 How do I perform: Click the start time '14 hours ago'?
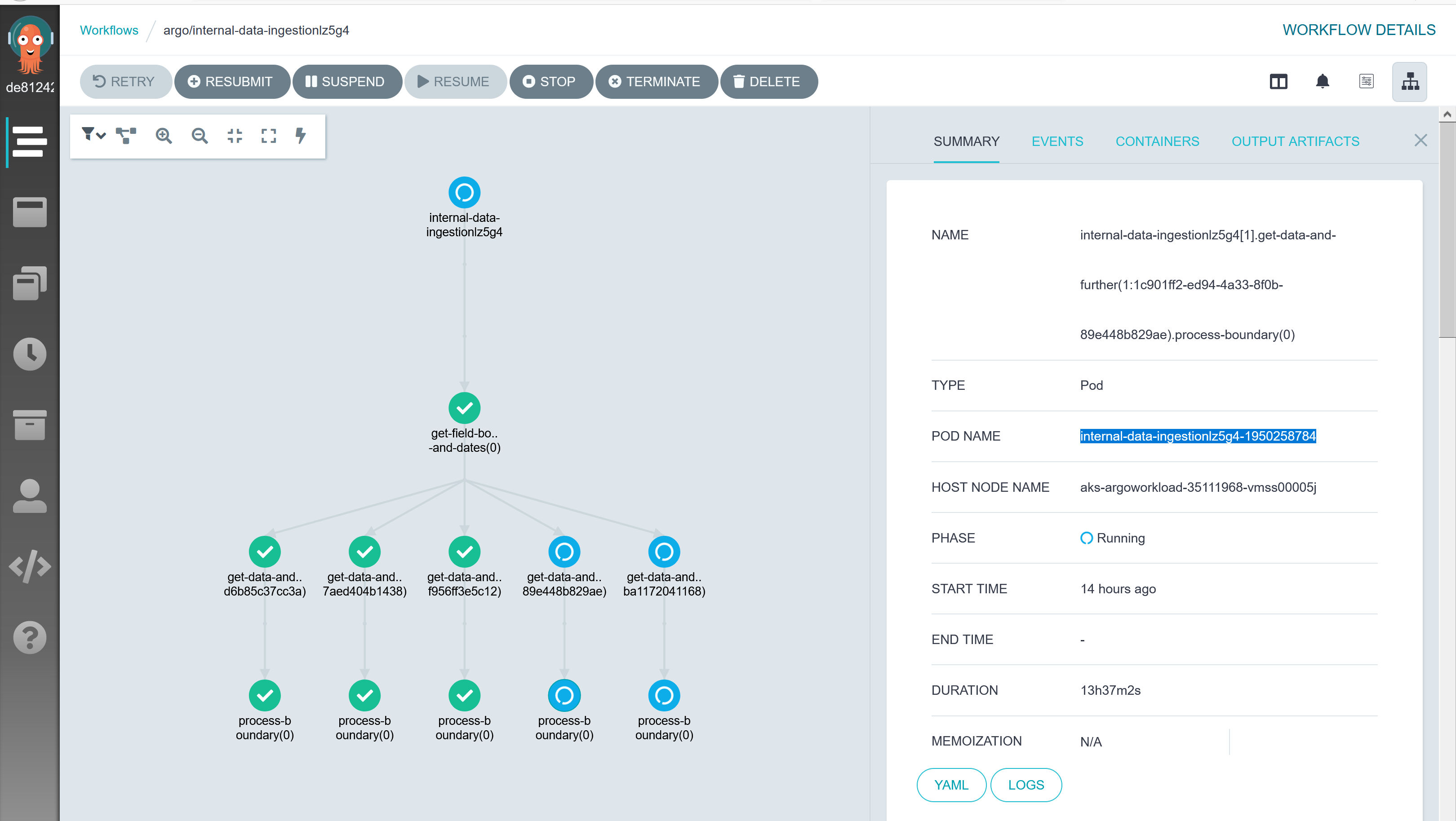coord(1118,588)
